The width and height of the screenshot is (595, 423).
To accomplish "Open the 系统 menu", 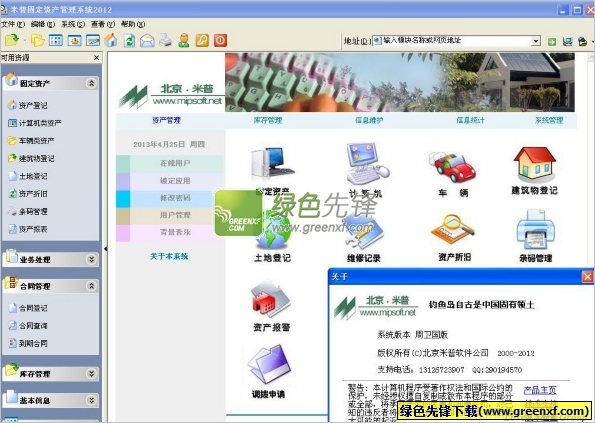I will [73, 24].
